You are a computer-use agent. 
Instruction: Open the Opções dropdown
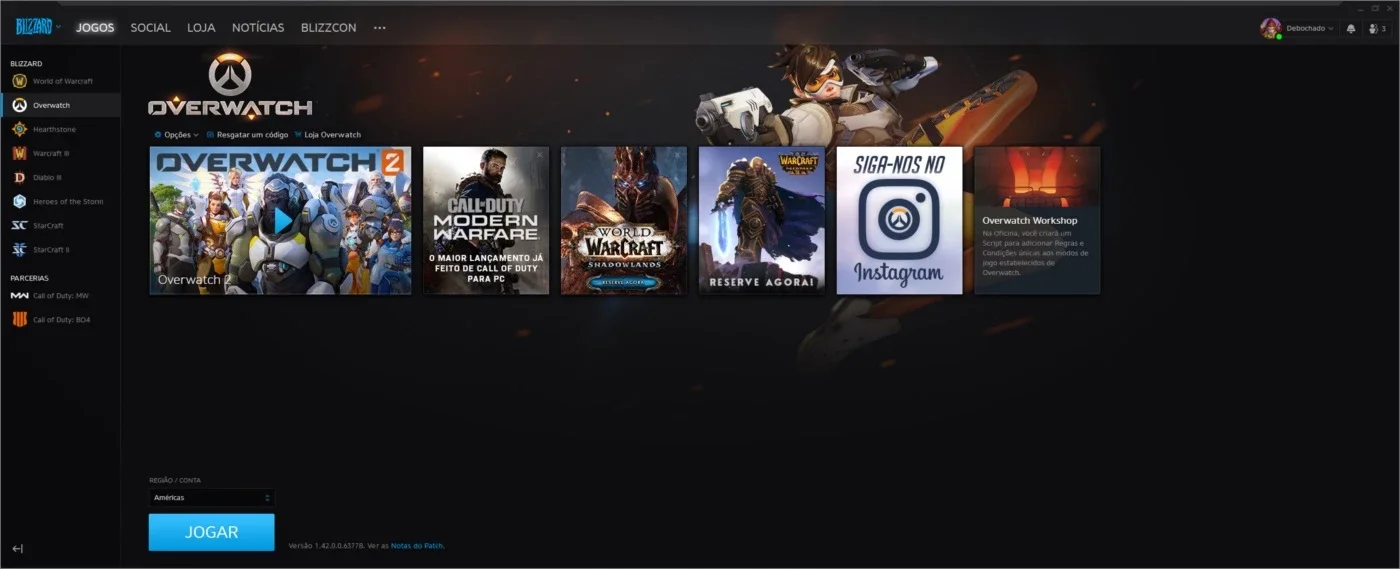[x=176, y=135]
